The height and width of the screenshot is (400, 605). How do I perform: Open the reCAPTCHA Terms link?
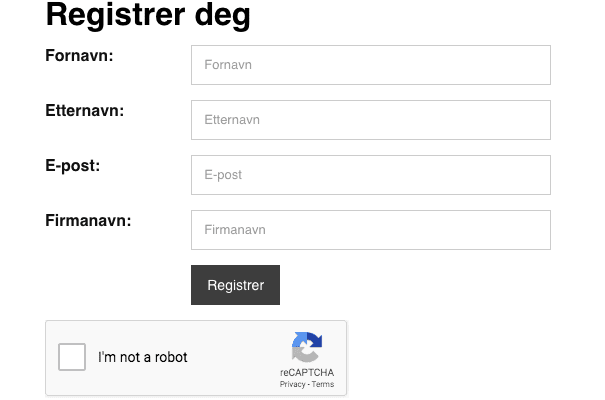(x=323, y=384)
